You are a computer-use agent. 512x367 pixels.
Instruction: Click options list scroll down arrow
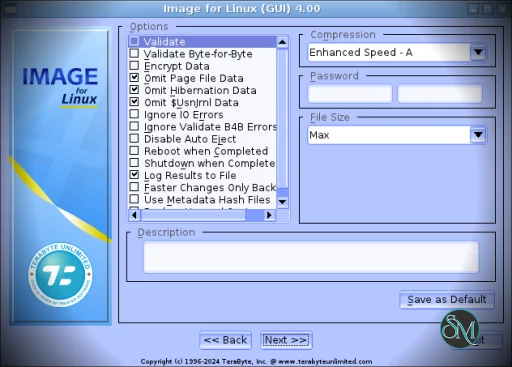tap(282, 202)
